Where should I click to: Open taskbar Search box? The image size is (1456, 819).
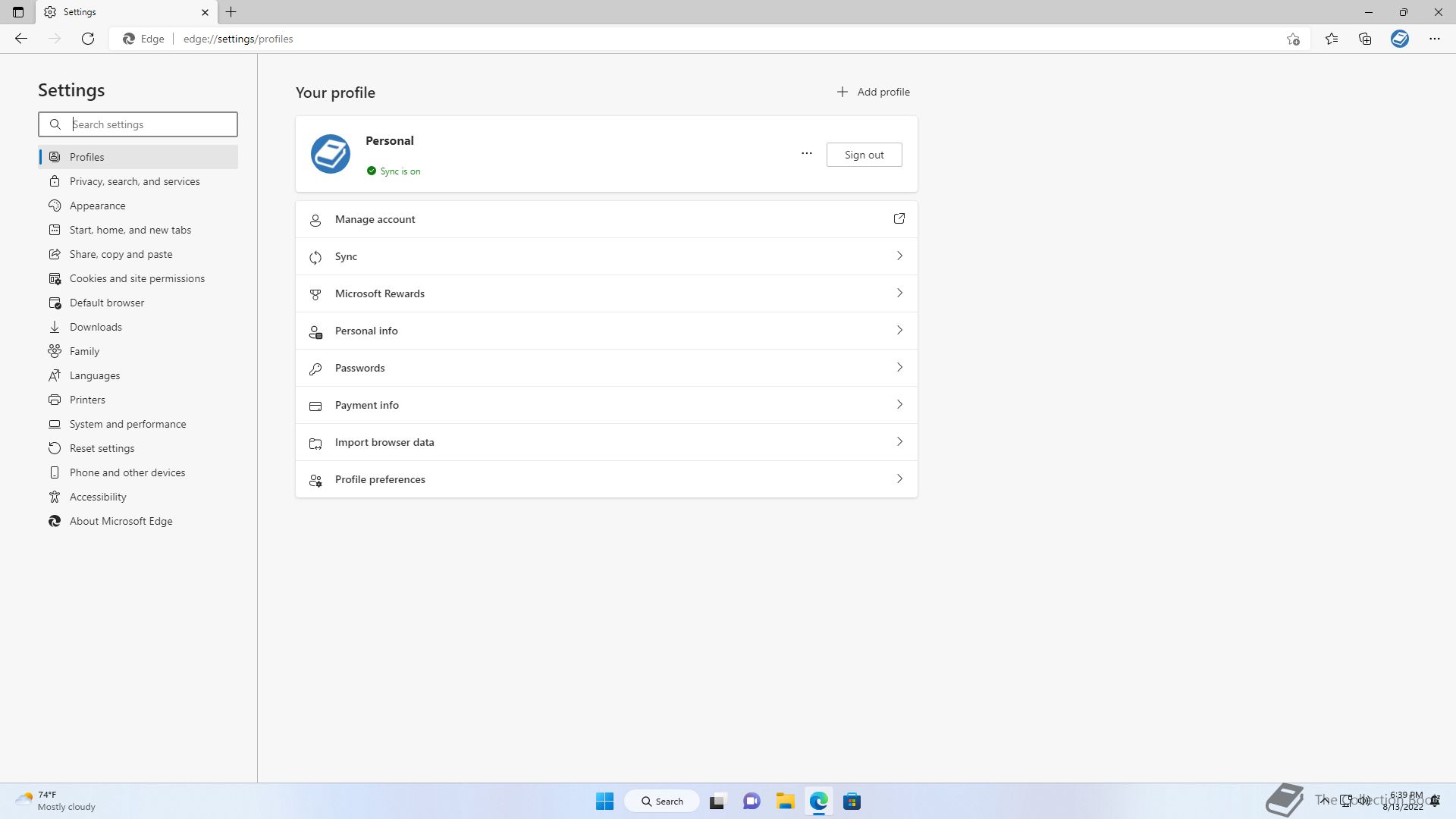point(662,801)
